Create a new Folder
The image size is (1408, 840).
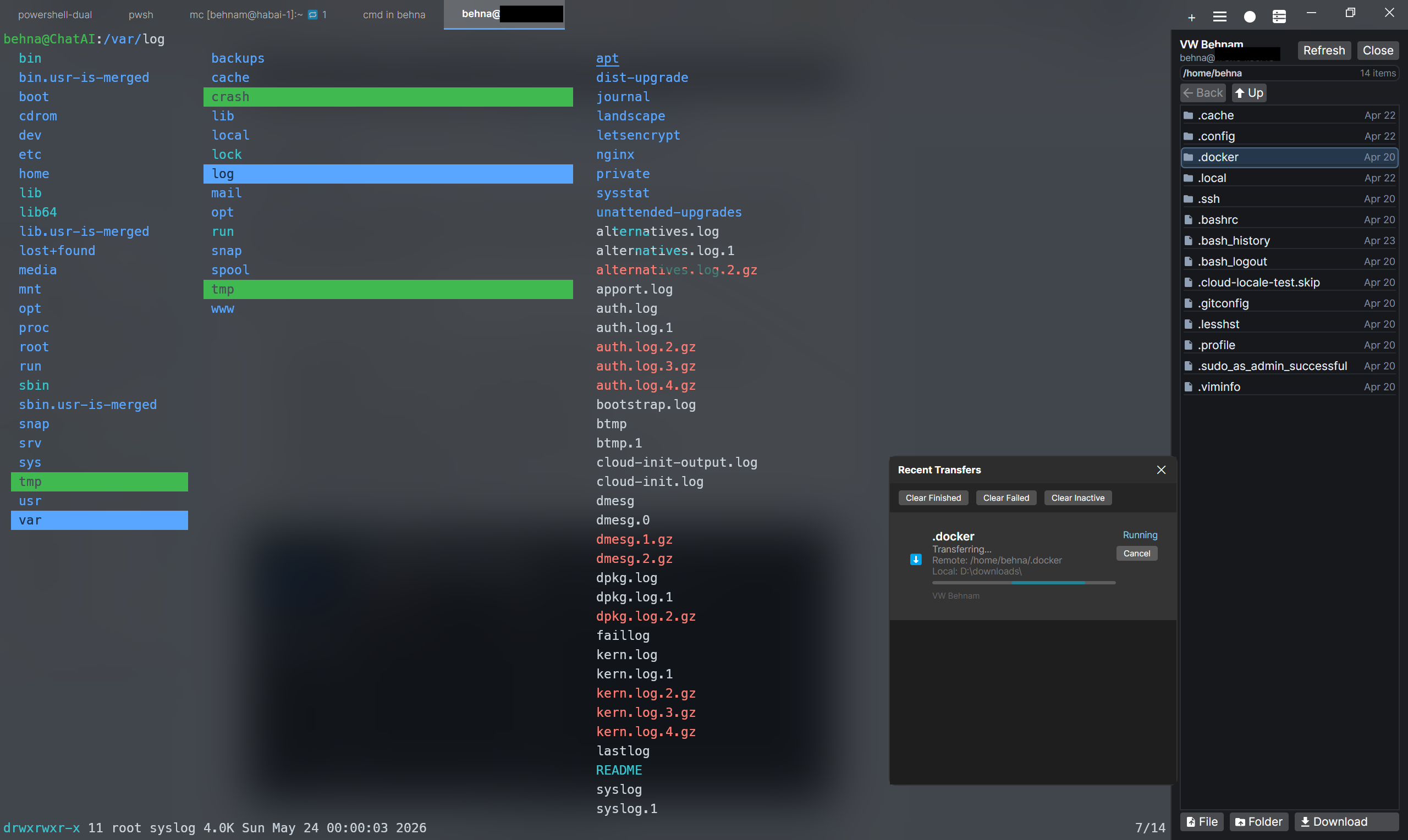point(1258,822)
